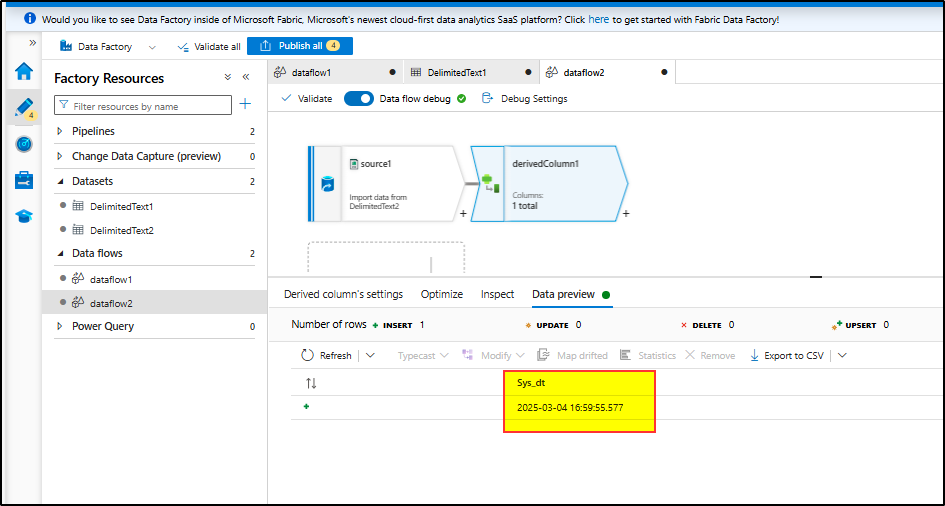
Task: Click Statistics
Action: pyautogui.click(x=648, y=355)
